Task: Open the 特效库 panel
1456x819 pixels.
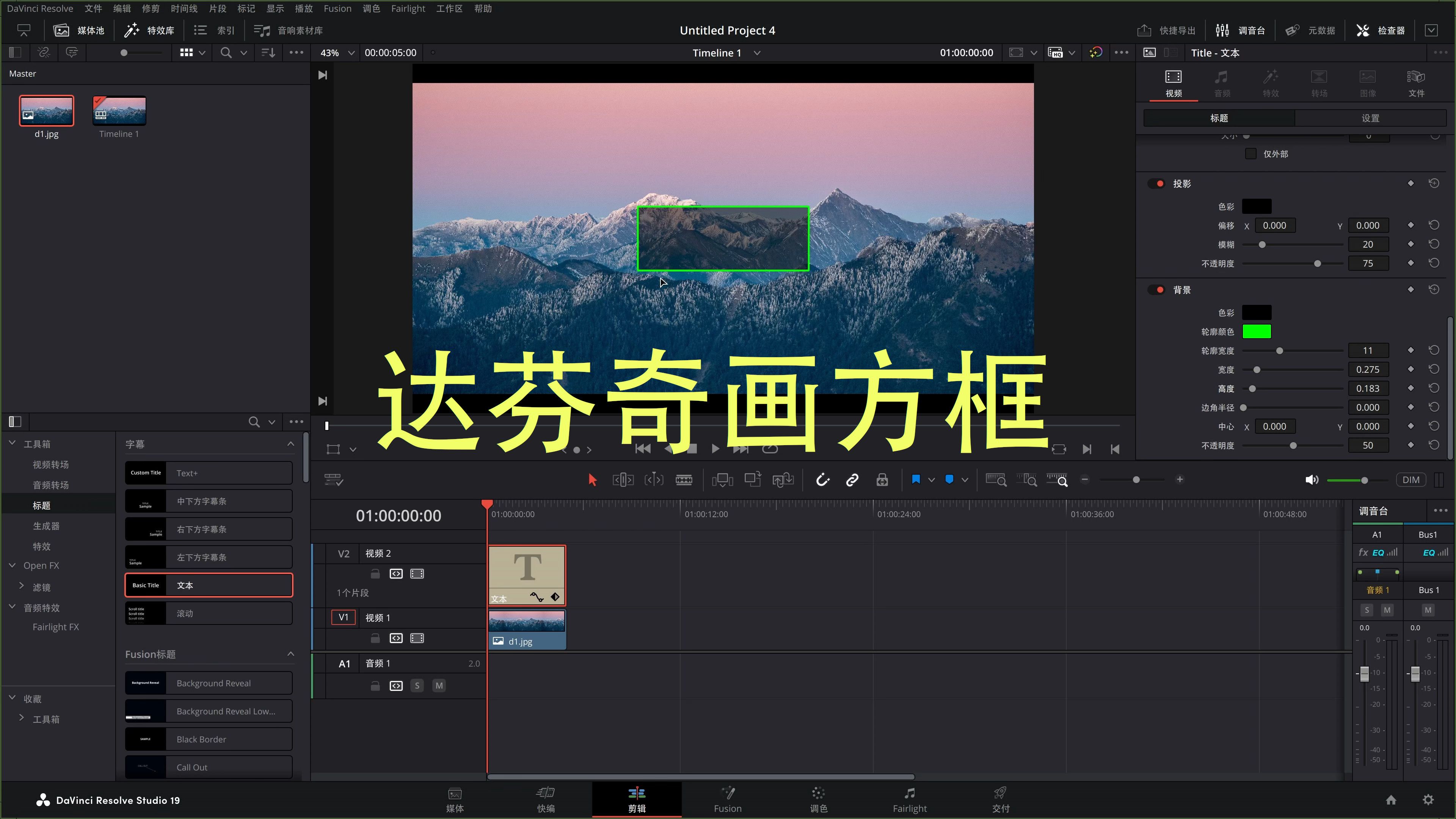Action: pos(149,30)
